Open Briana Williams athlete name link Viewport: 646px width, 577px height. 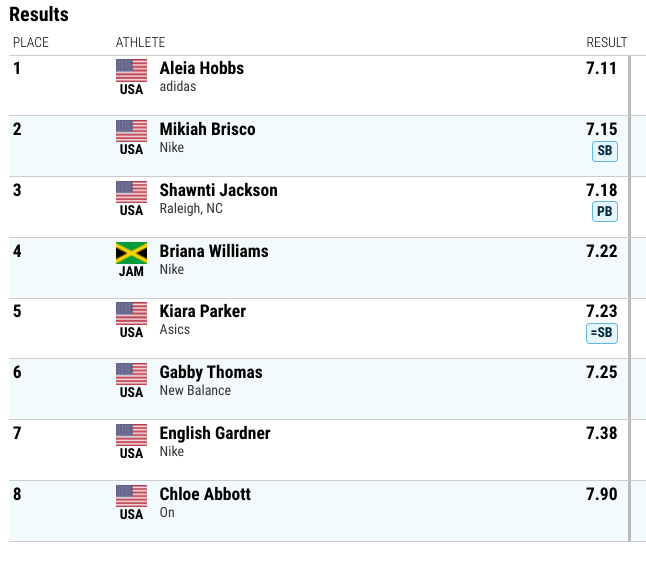tap(214, 251)
